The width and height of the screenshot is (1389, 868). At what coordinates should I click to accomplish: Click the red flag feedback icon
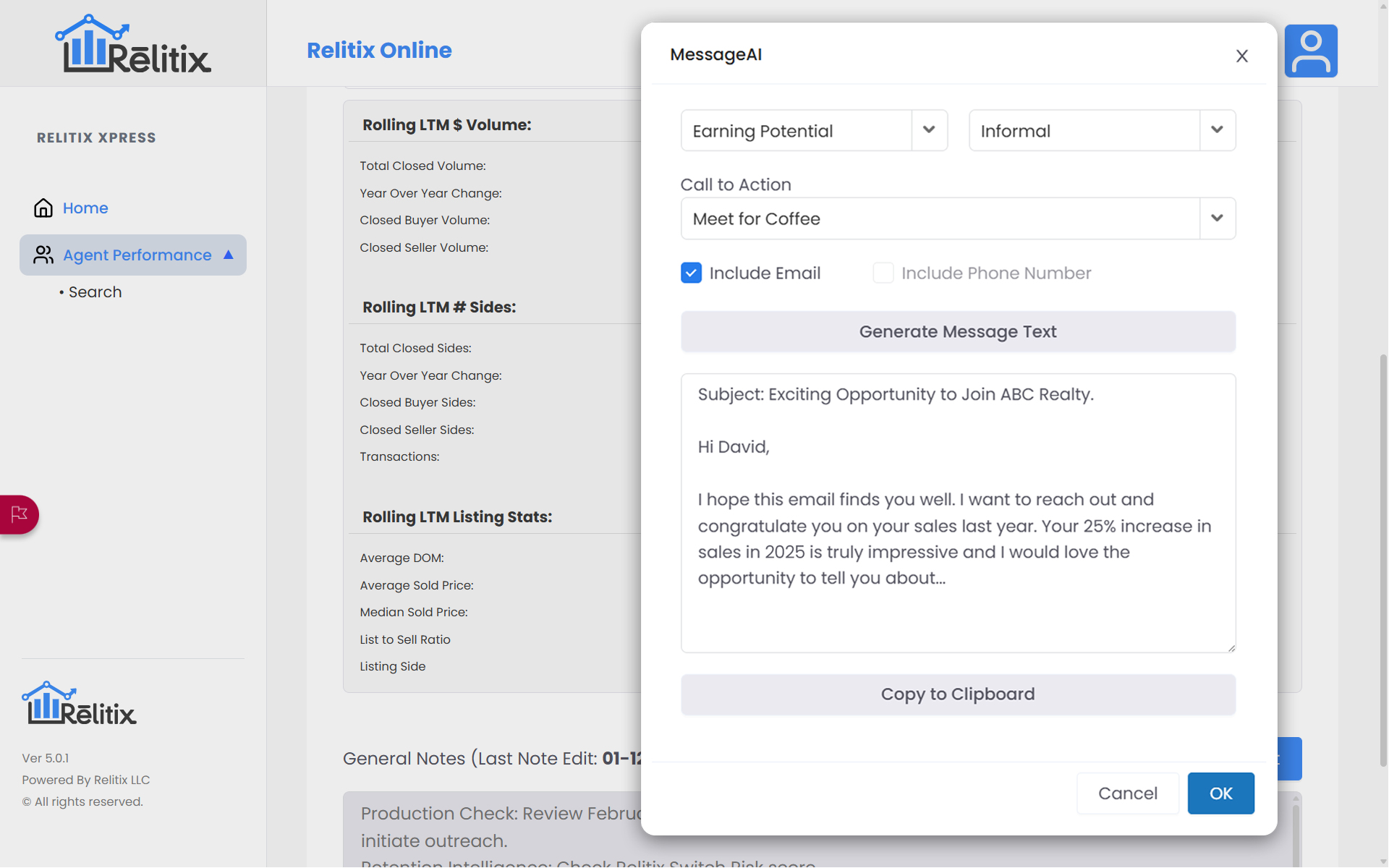(19, 514)
